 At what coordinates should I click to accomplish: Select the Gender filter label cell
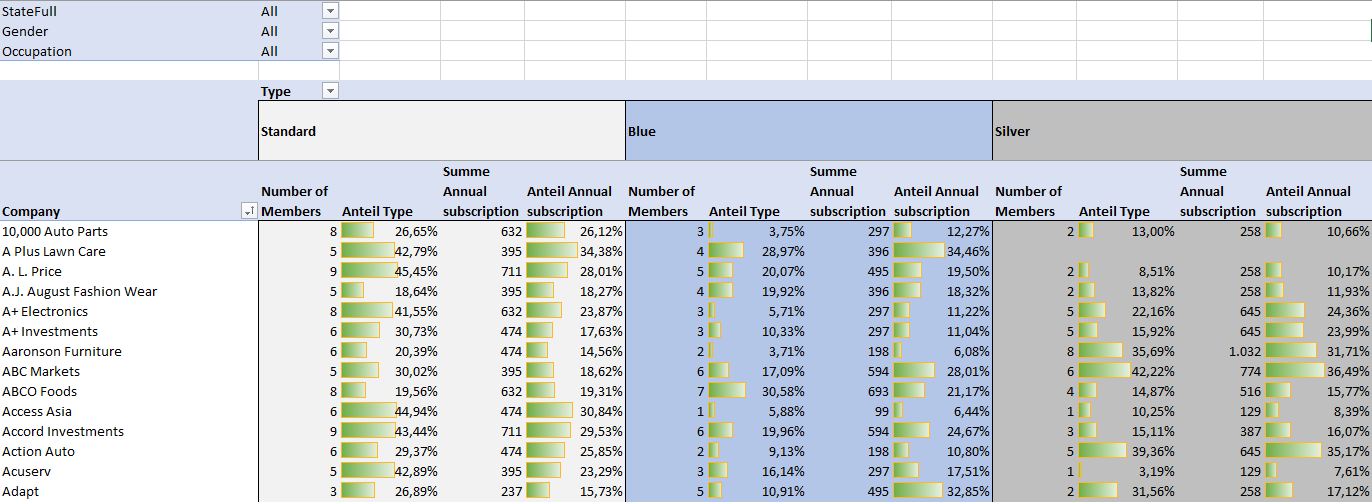(129, 31)
